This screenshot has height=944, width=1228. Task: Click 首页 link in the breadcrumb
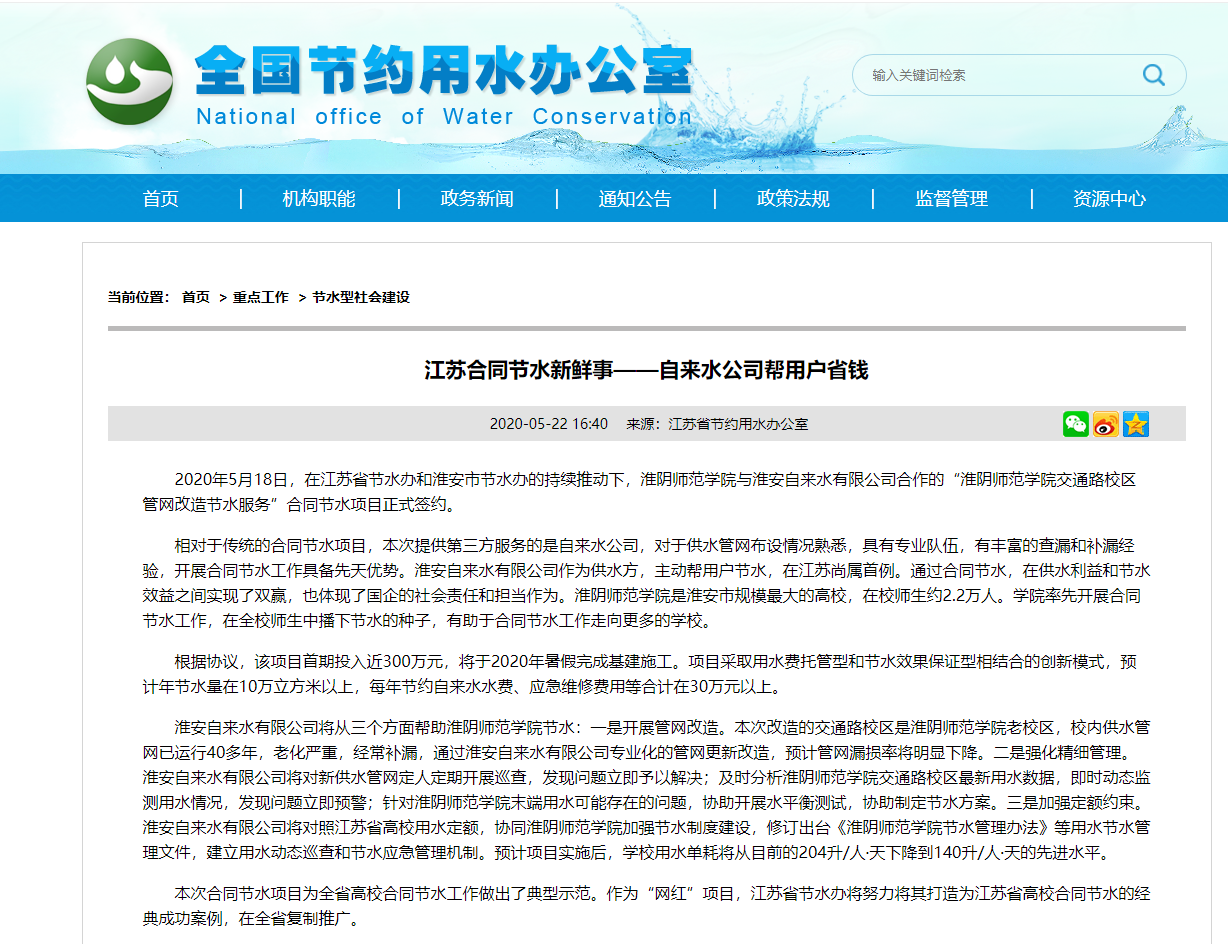tap(196, 297)
